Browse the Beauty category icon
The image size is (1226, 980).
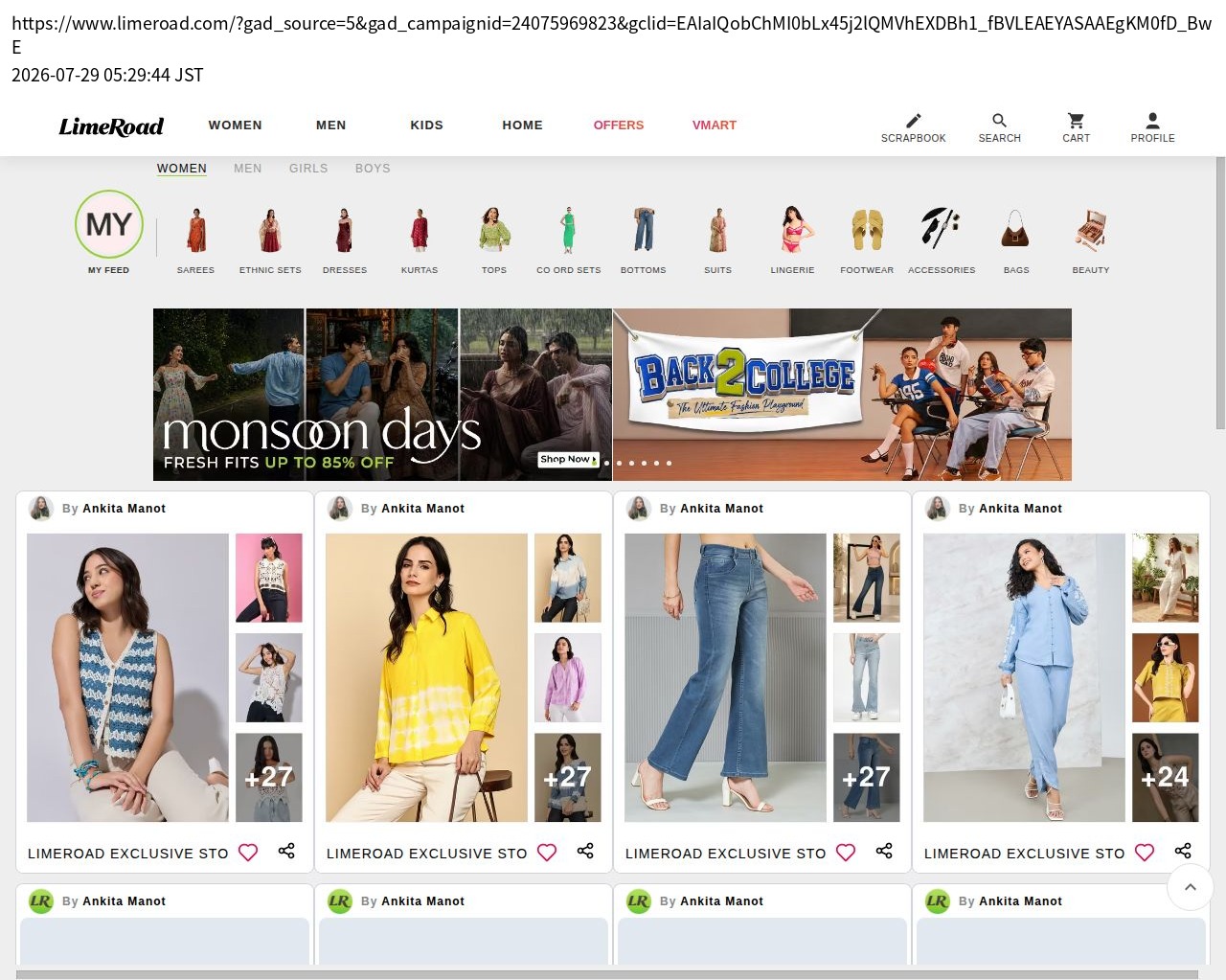pos(1091,230)
